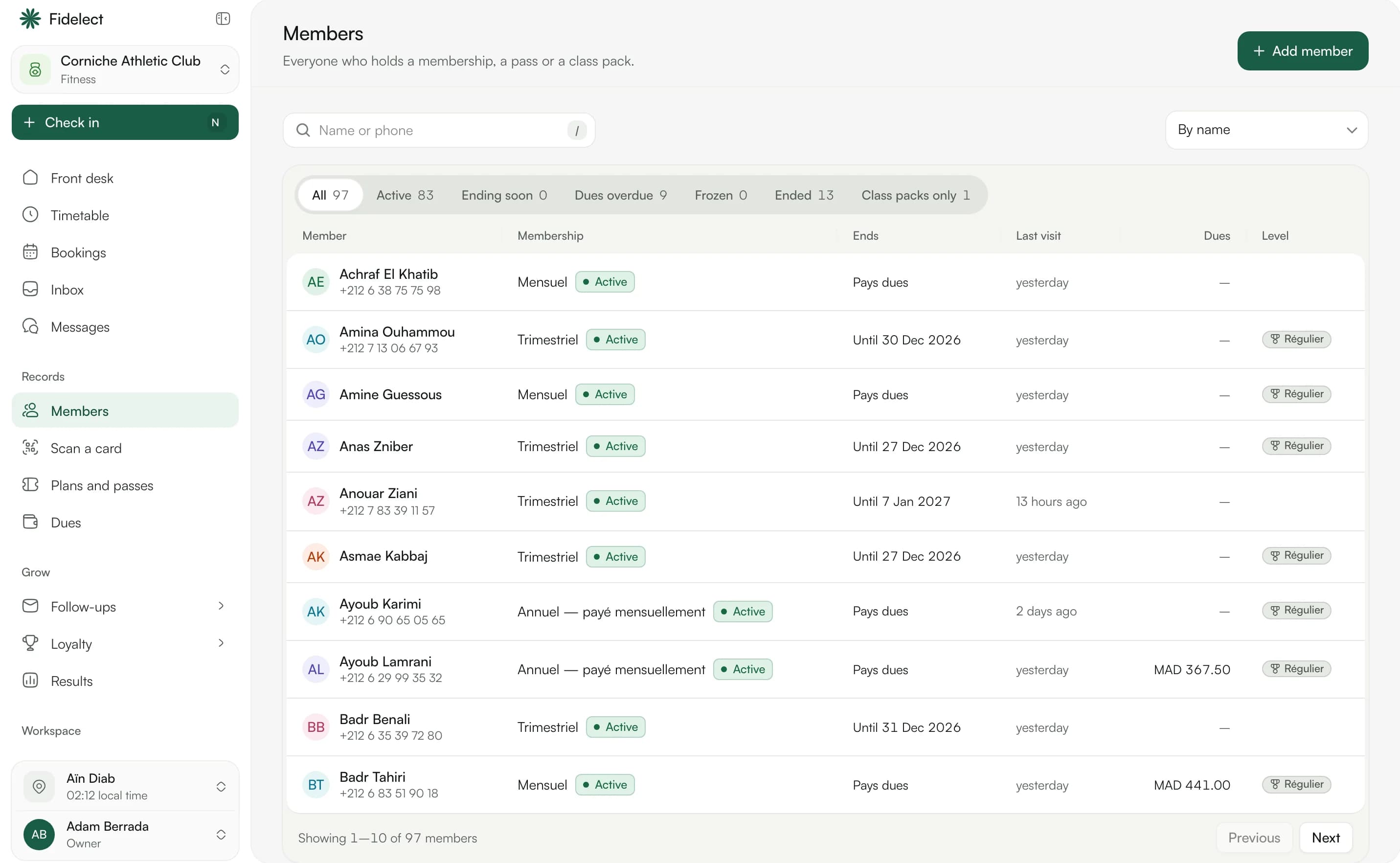The image size is (1400, 863).
Task: Open Aïn Diab location selector
Action: (125, 787)
